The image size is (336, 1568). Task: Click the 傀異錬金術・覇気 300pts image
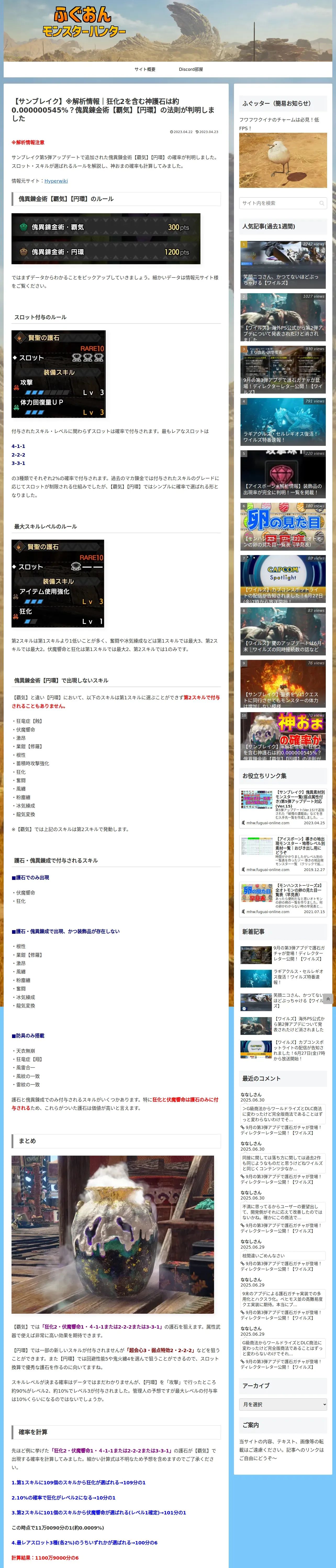tap(106, 239)
